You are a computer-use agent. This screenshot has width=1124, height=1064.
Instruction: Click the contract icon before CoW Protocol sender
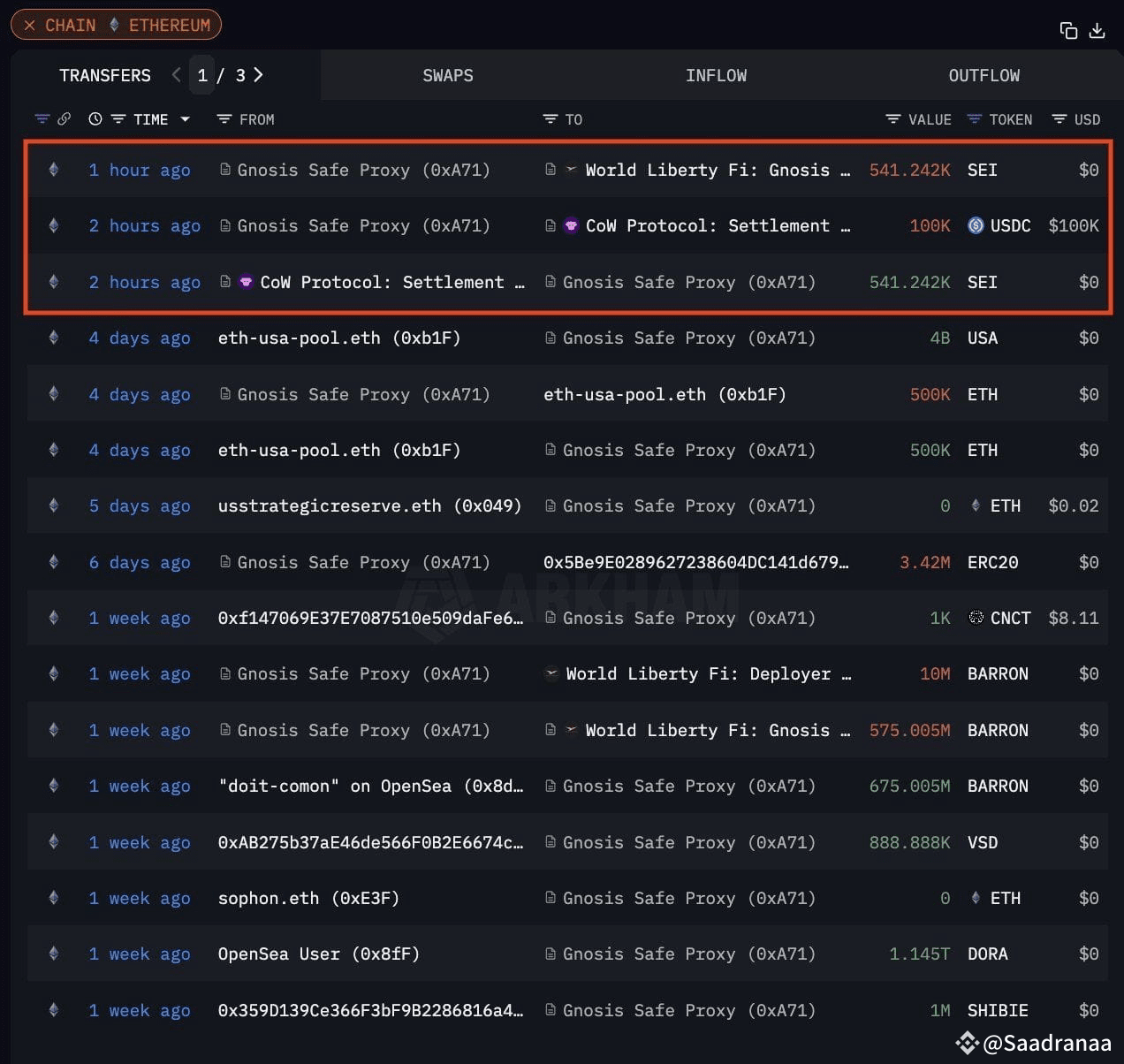(225, 282)
